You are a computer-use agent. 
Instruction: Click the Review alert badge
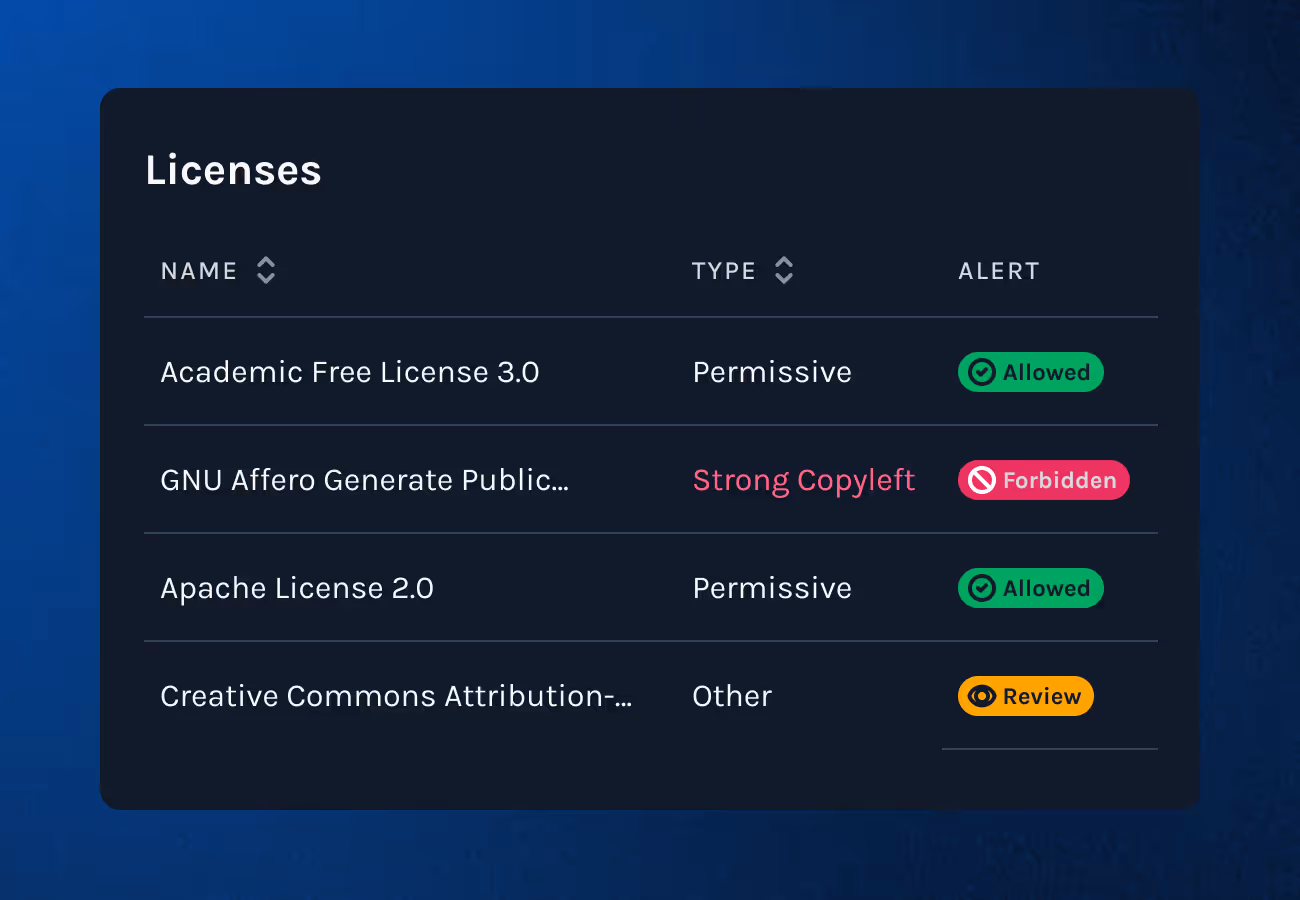coord(1026,696)
